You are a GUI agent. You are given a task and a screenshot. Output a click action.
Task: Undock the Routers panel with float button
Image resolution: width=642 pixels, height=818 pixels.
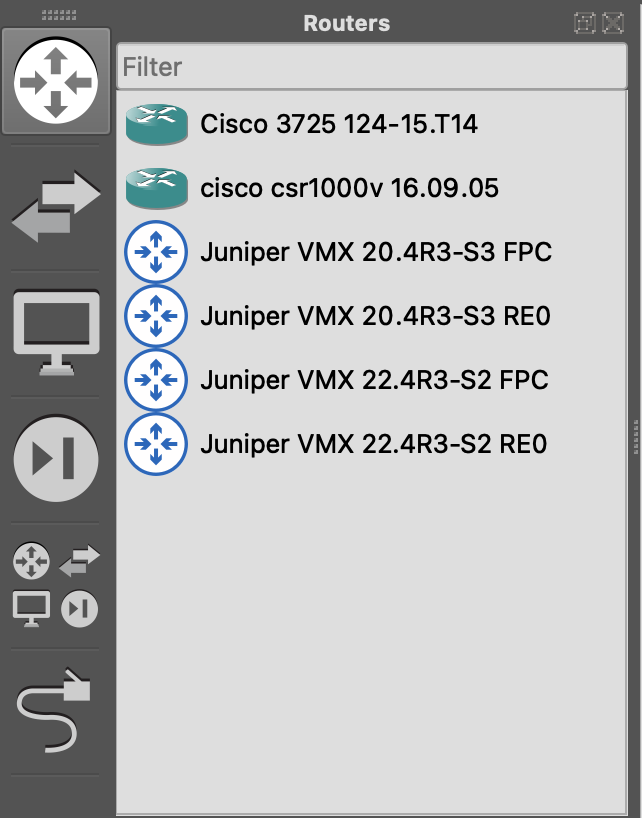click(585, 22)
